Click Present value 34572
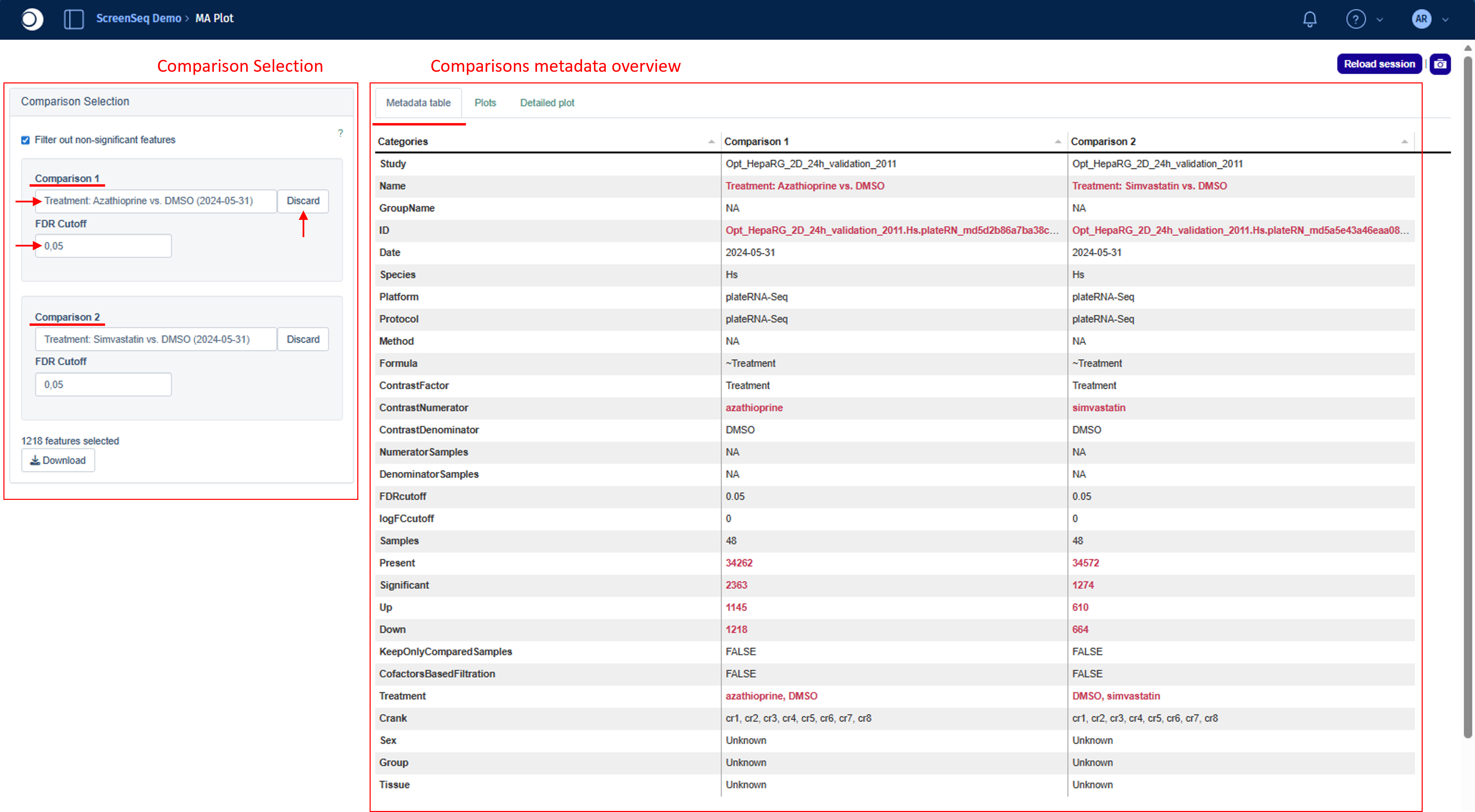1475x812 pixels. point(1085,563)
